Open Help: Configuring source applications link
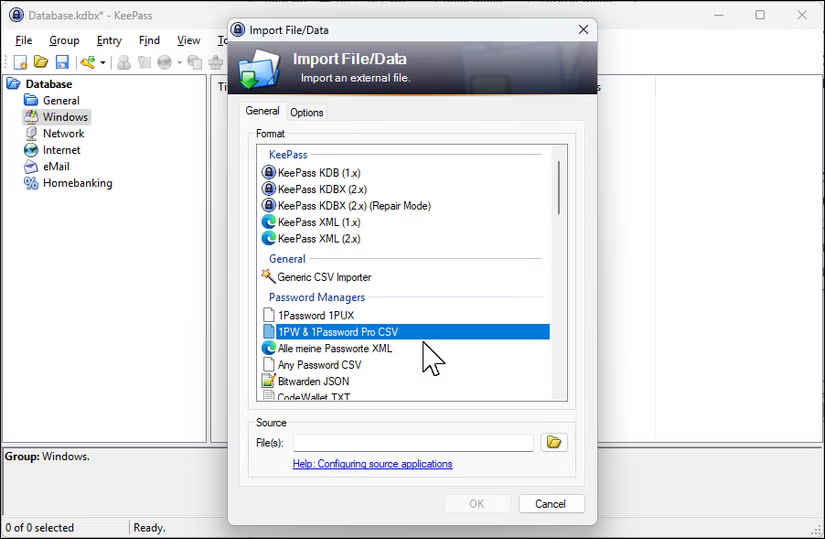Image resolution: width=825 pixels, height=539 pixels. point(372,464)
